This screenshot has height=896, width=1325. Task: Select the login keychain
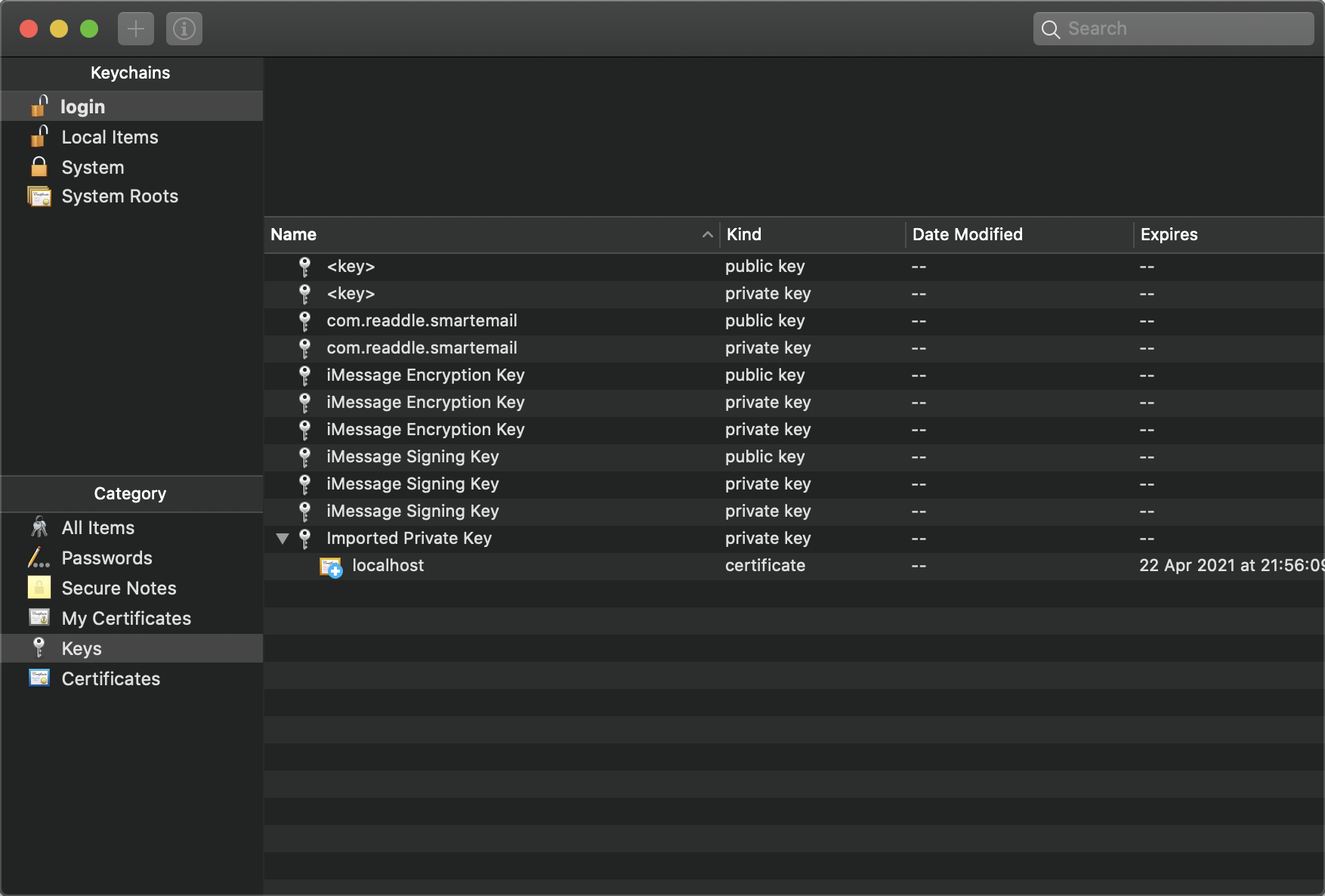(131, 107)
